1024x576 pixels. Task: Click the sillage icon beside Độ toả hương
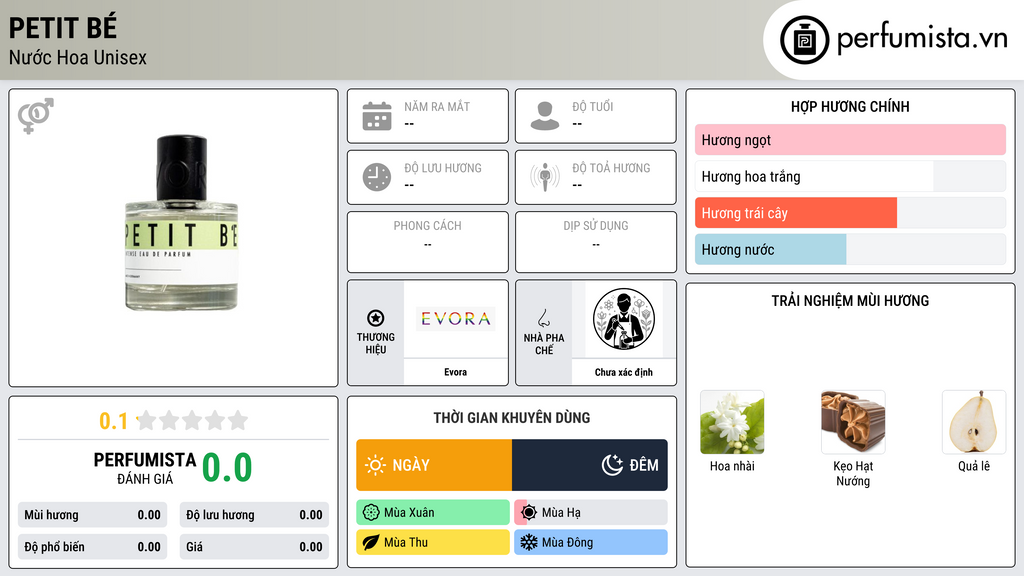545,177
